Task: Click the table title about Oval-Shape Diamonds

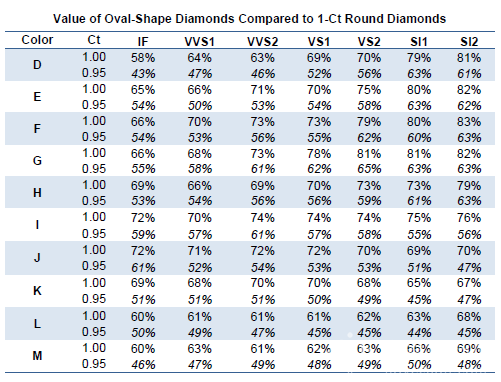Action: (x=250, y=18)
